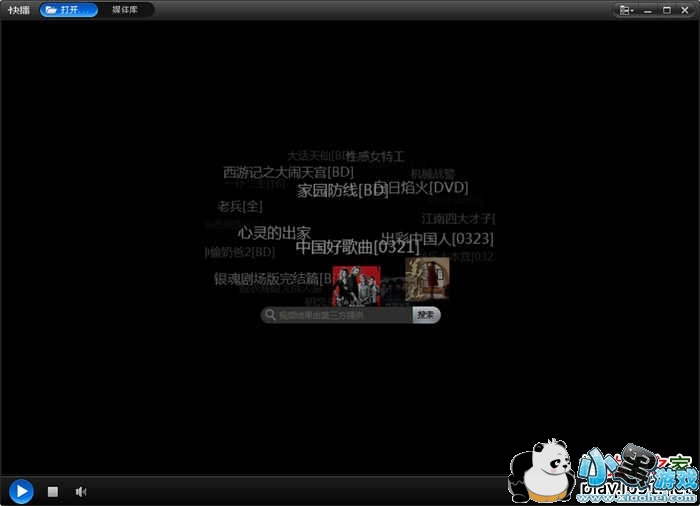This screenshot has height=506, width=700.
Task: Open the main menu dropdown icon
Action: (626, 10)
